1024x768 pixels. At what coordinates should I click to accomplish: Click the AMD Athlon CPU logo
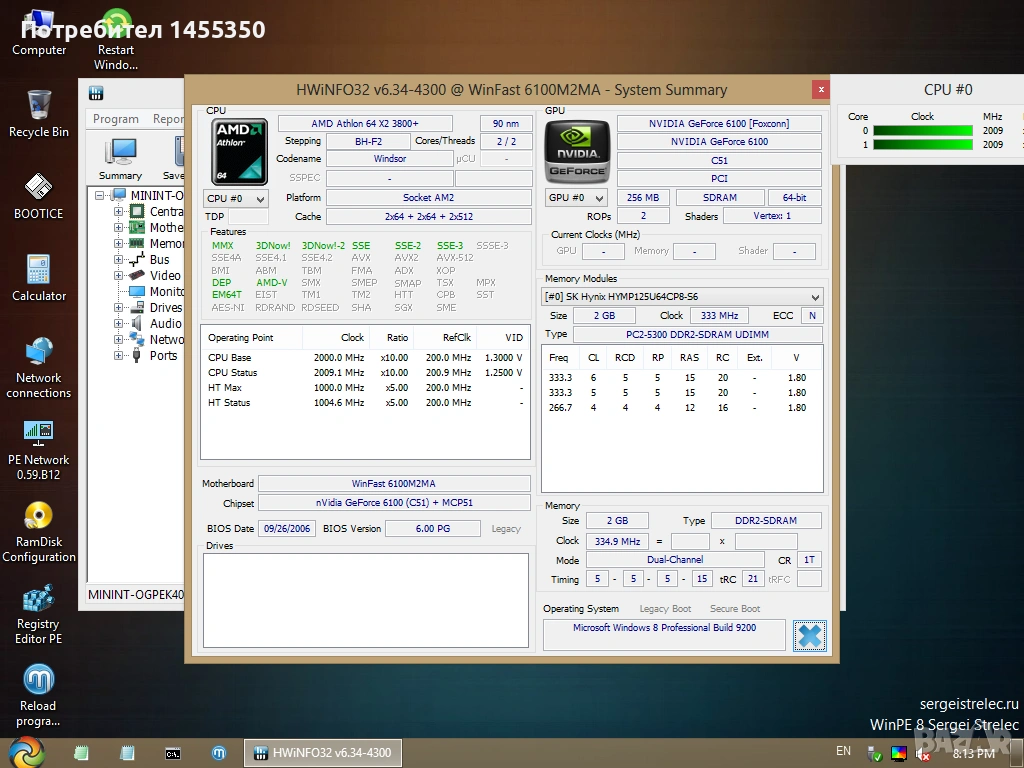tap(240, 150)
